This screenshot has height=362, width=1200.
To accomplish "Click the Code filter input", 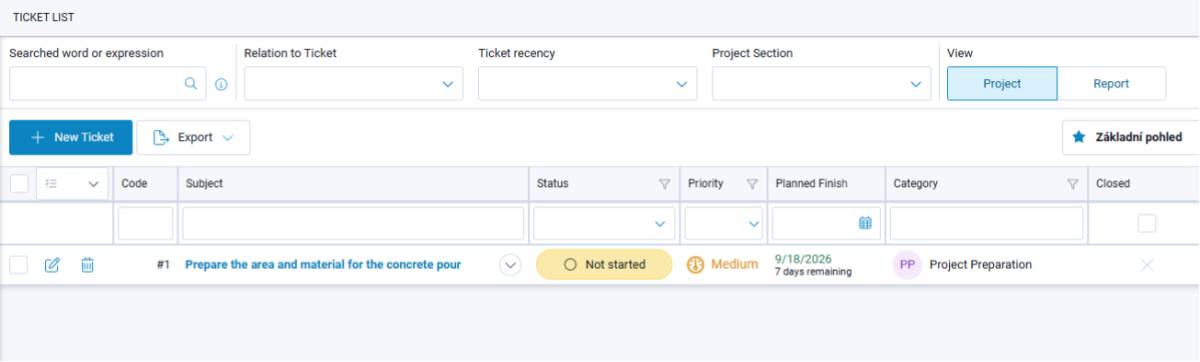I will [x=145, y=224].
